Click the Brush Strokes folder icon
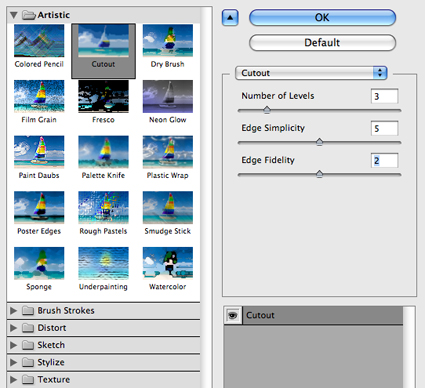The height and width of the screenshot is (388, 425). pyautogui.click(x=28, y=311)
